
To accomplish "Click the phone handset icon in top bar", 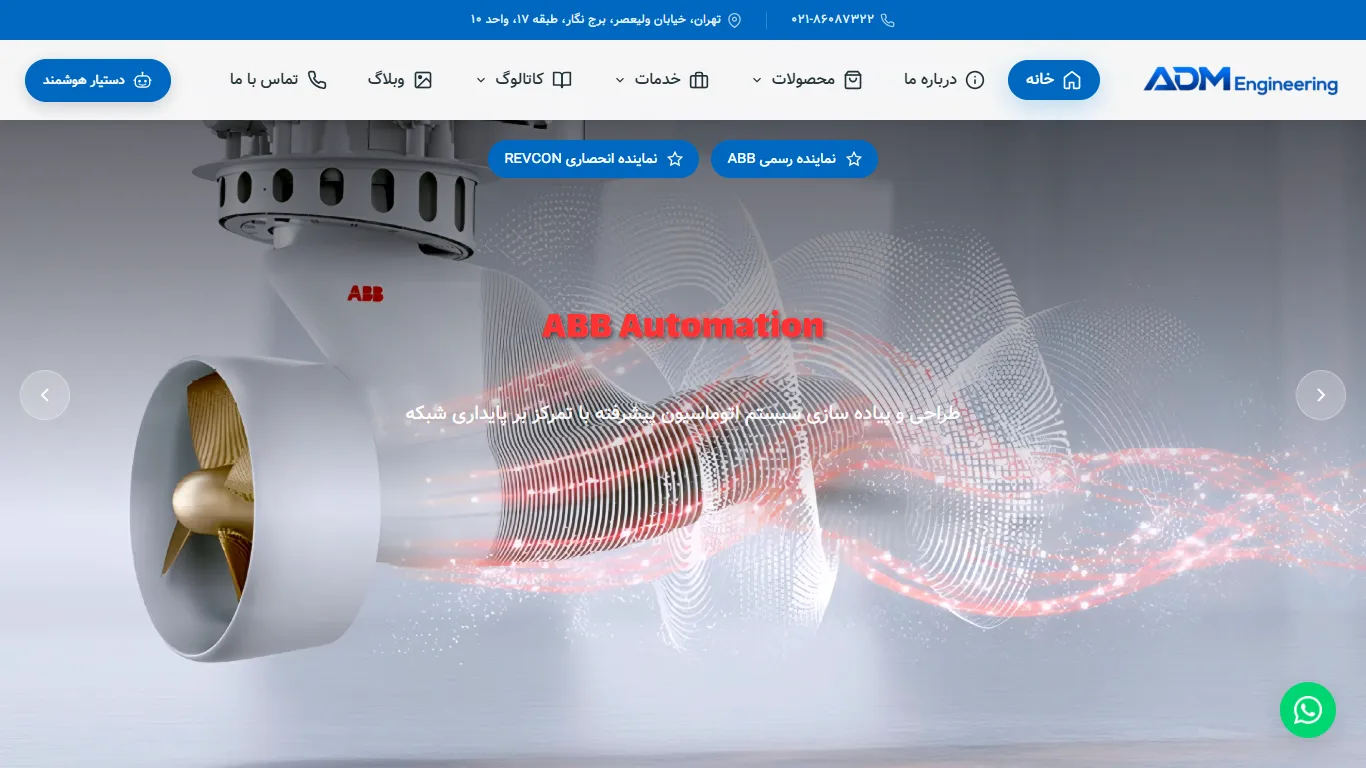I will point(887,20).
